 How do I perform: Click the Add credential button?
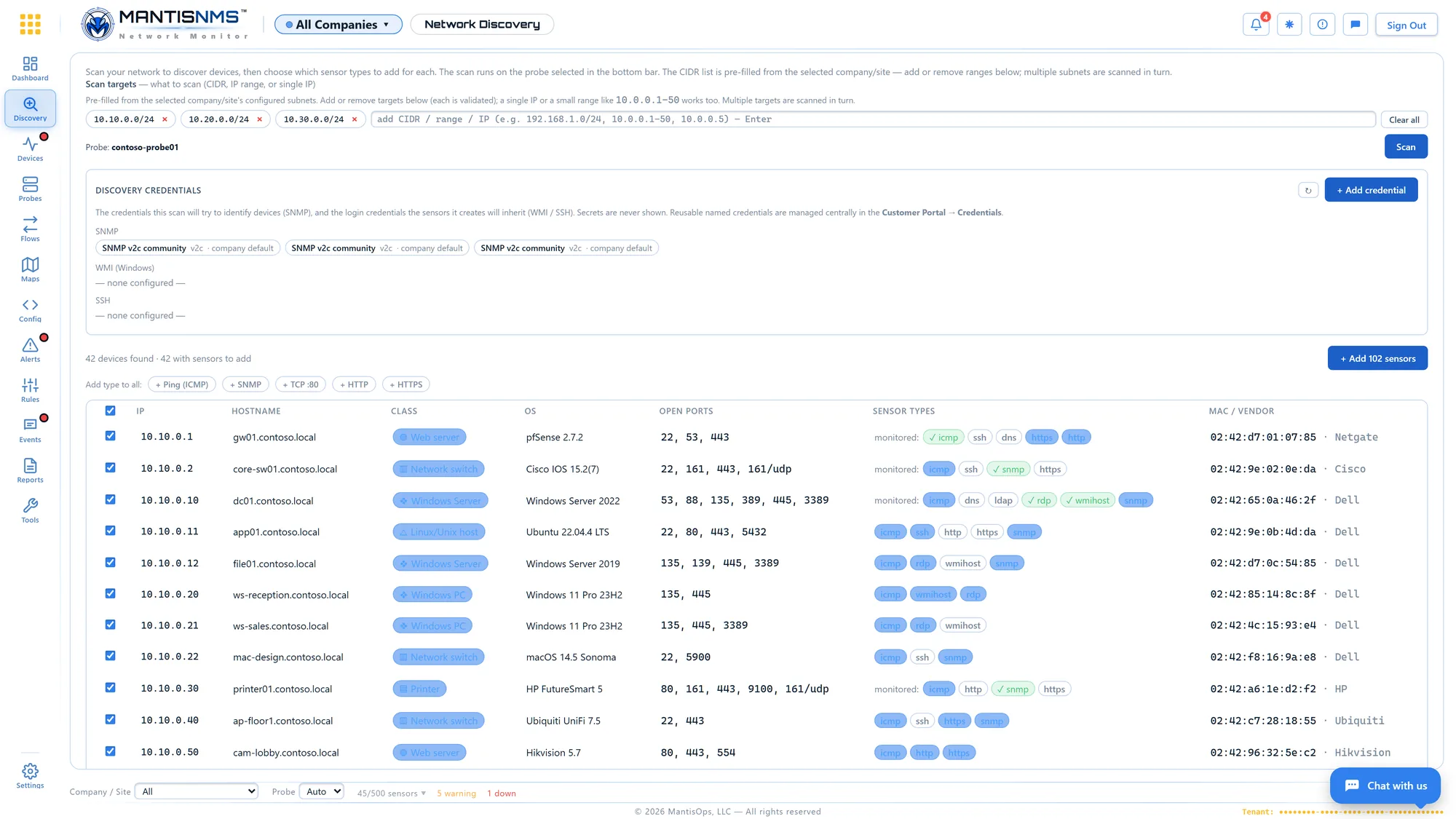(x=1371, y=190)
